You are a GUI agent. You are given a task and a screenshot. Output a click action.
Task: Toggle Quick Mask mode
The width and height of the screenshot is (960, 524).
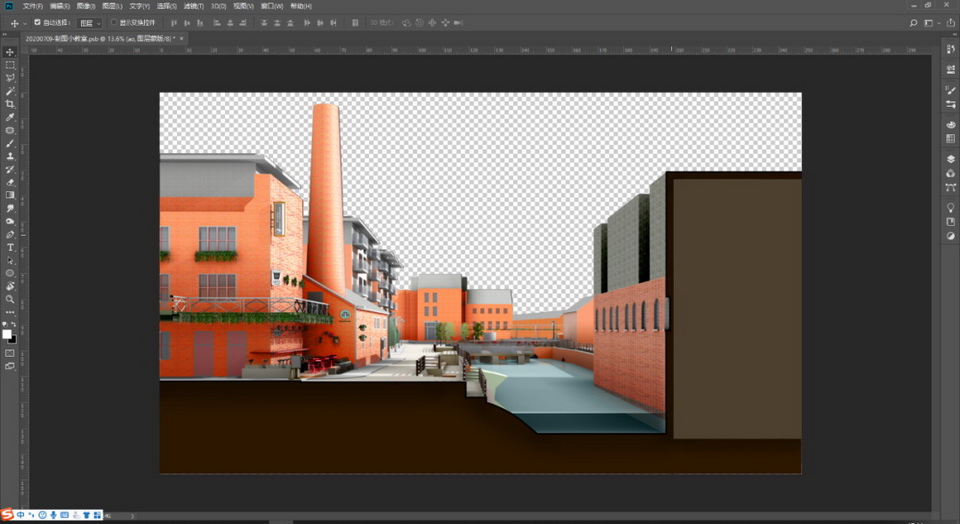click(11, 353)
